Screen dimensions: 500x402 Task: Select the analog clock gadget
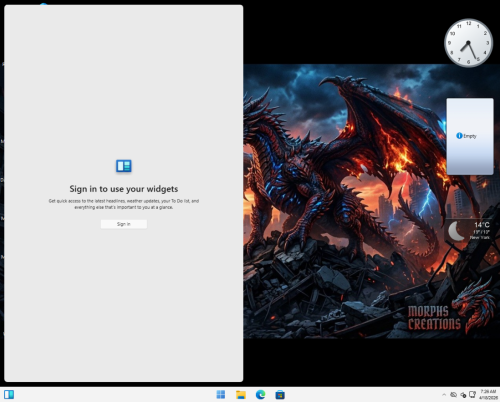469,43
